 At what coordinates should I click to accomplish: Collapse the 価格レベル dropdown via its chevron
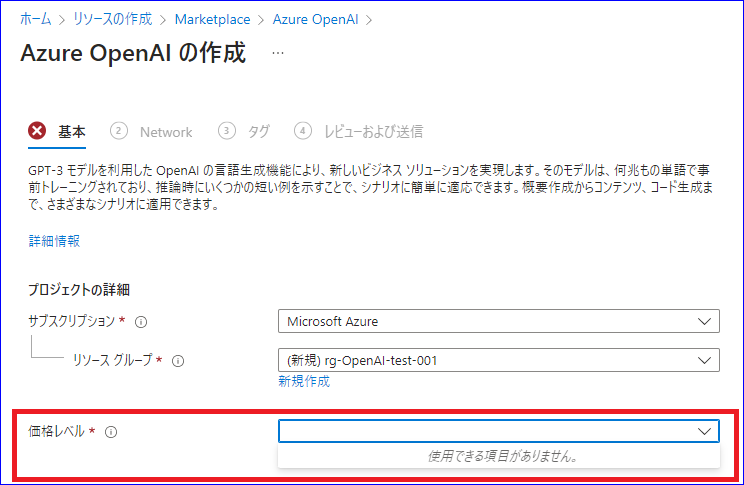click(704, 431)
